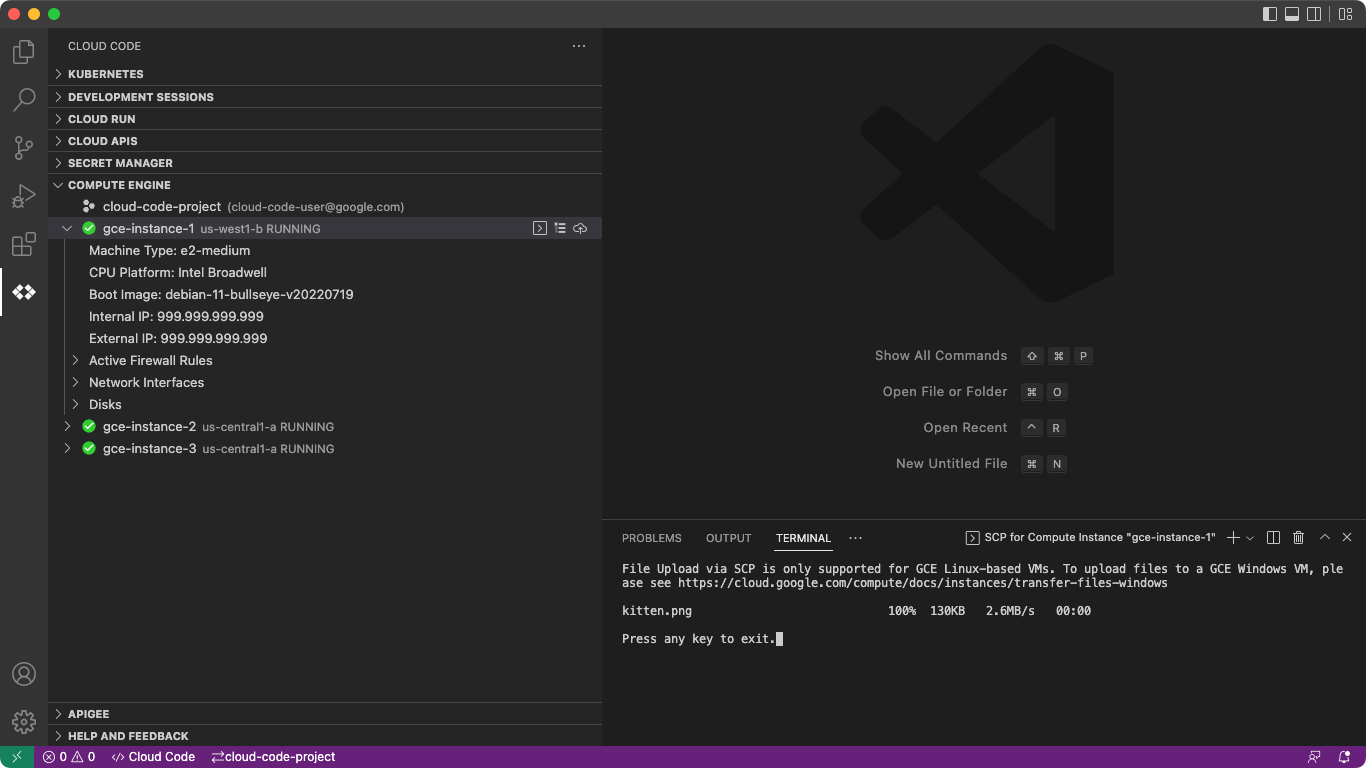The width and height of the screenshot is (1366, 768).
Task: Collapse the gce-instance-1 tree node
Action: 67,229
